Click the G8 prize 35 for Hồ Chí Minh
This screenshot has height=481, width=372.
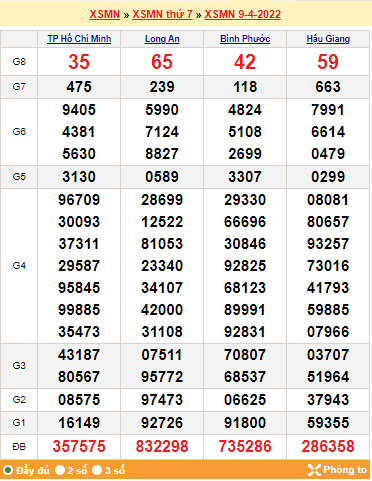[79, 62]
